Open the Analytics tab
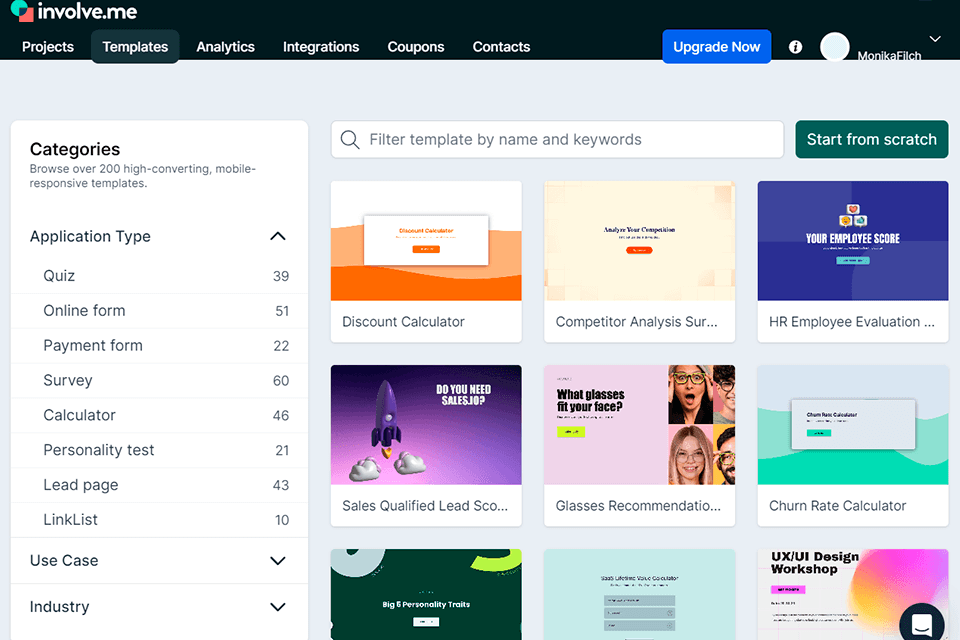 pos(225,47)
